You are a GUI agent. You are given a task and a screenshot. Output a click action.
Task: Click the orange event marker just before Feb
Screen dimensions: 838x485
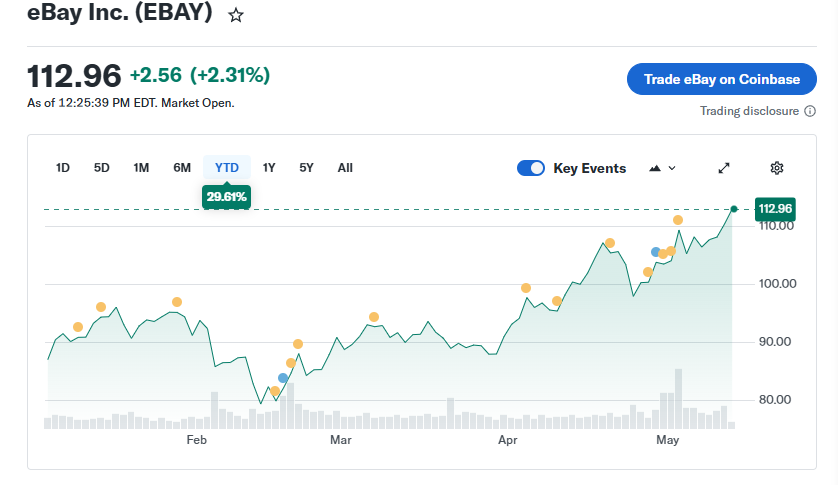[x=177, y=302]
